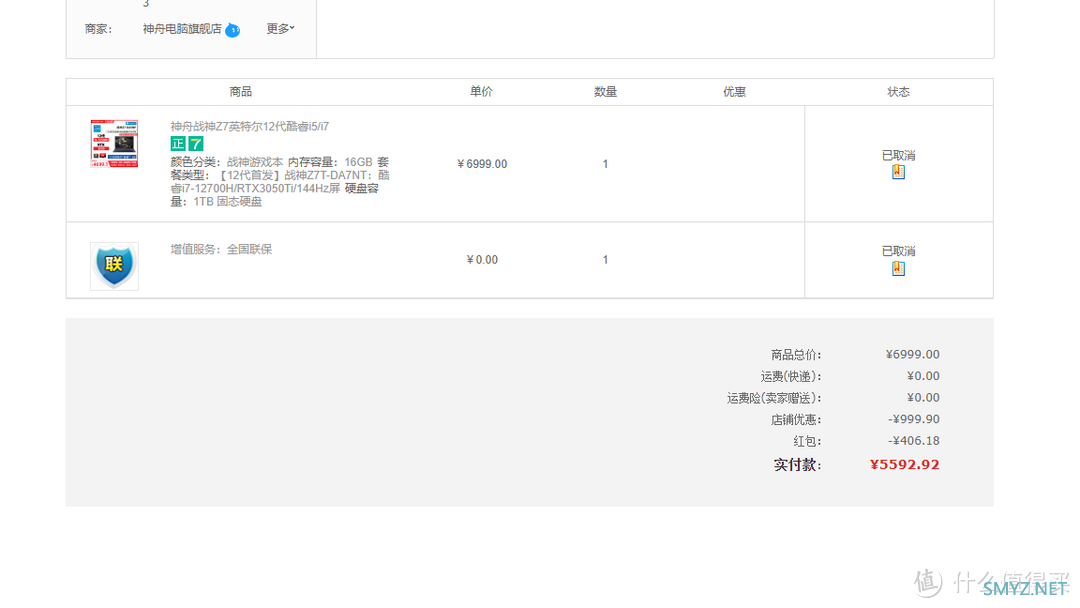Open the 神舟电脑旗舰店 seller link

pyautogui.click(x=182, y=29)
